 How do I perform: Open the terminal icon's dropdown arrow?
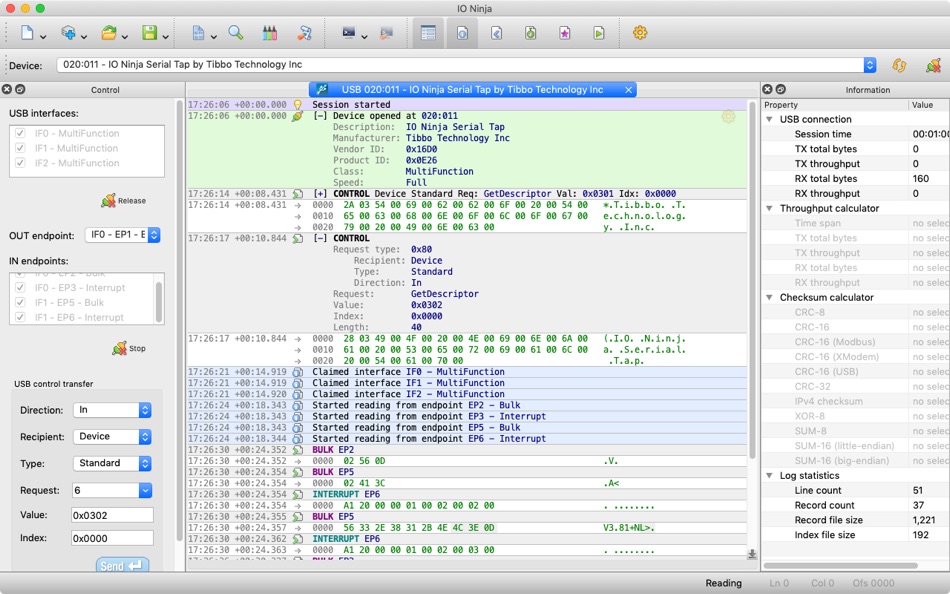tap(364, 37)
